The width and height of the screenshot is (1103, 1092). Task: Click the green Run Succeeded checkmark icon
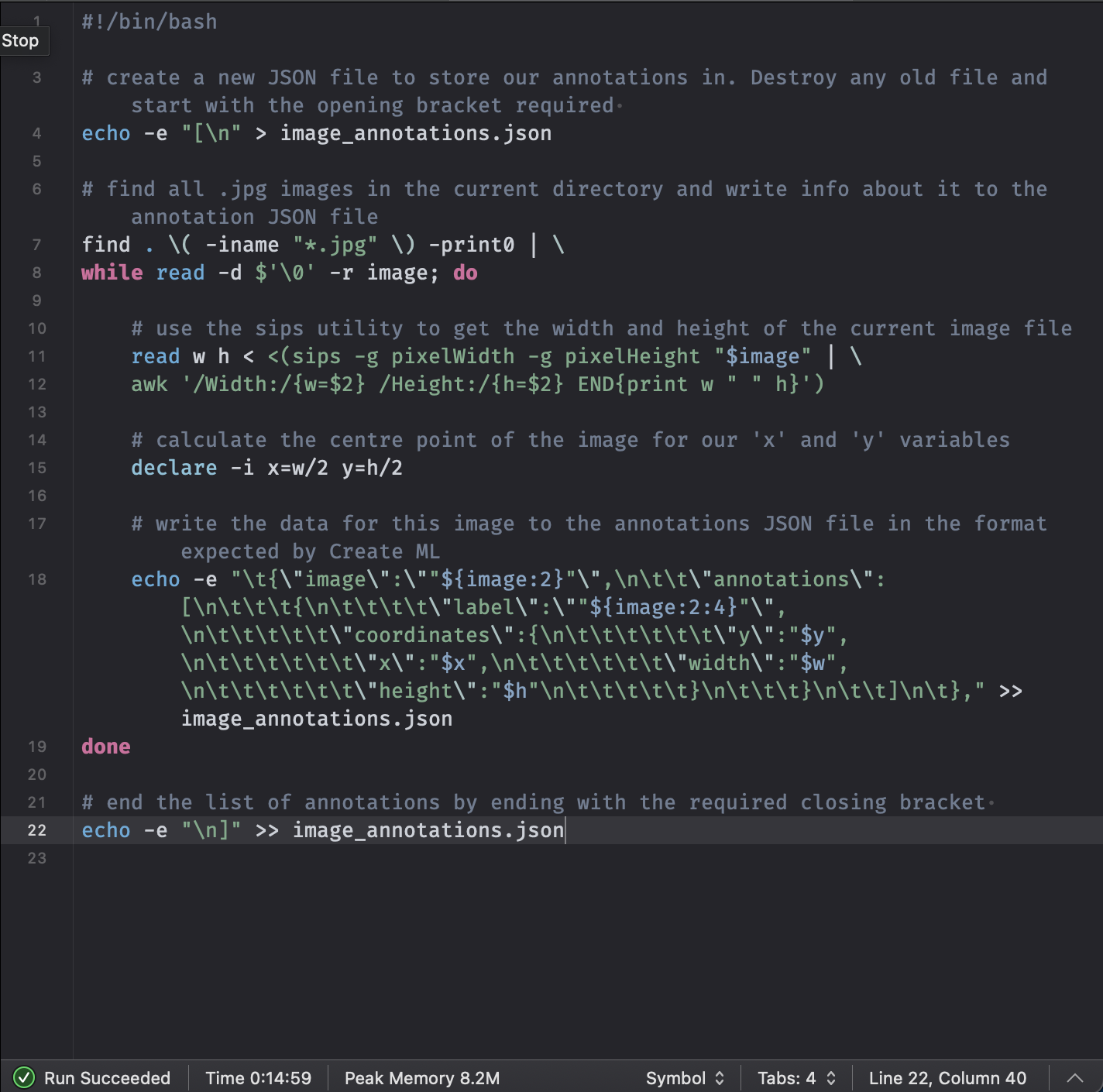click(24, 1077)
